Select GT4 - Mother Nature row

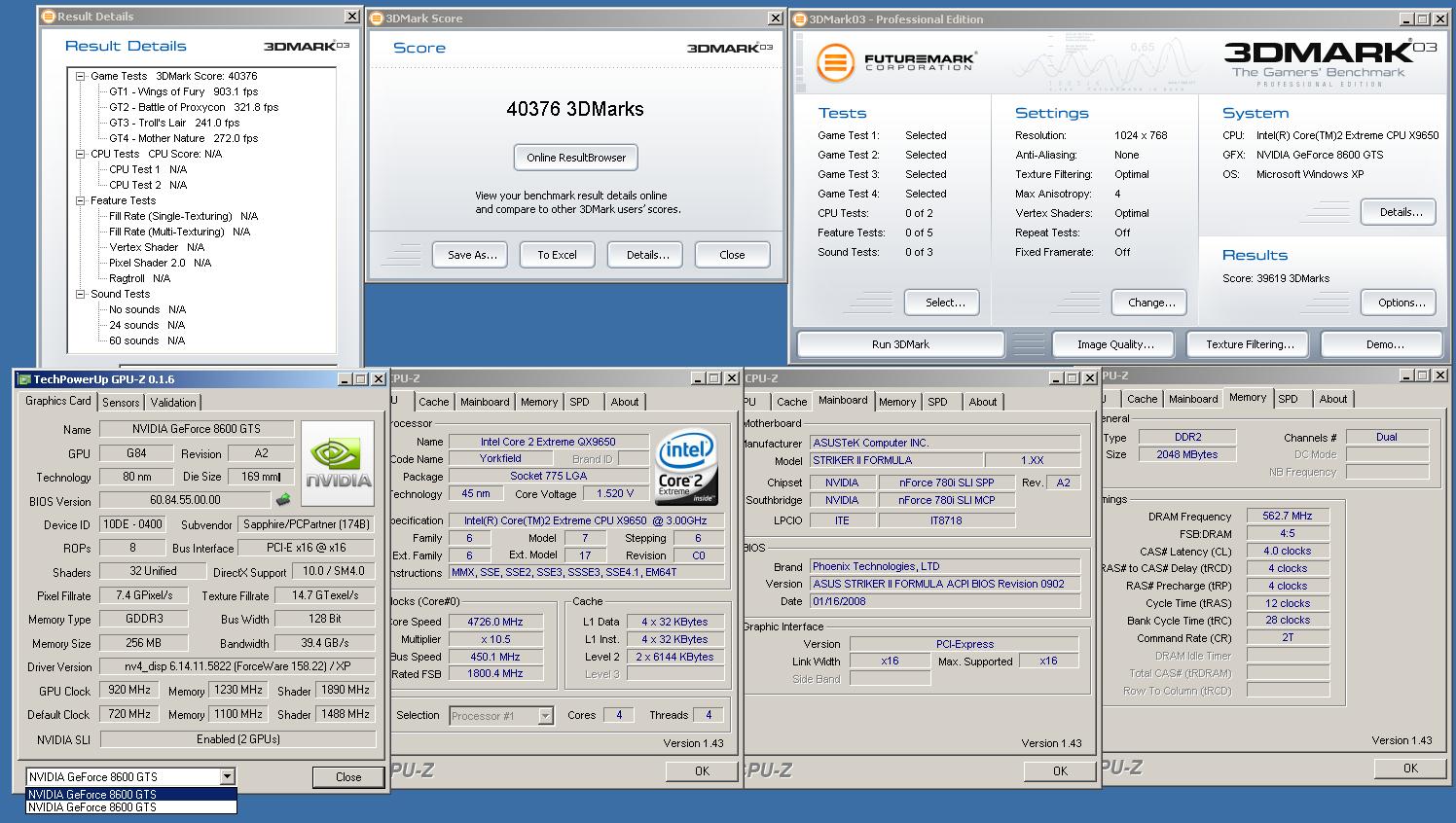(183, 138)
